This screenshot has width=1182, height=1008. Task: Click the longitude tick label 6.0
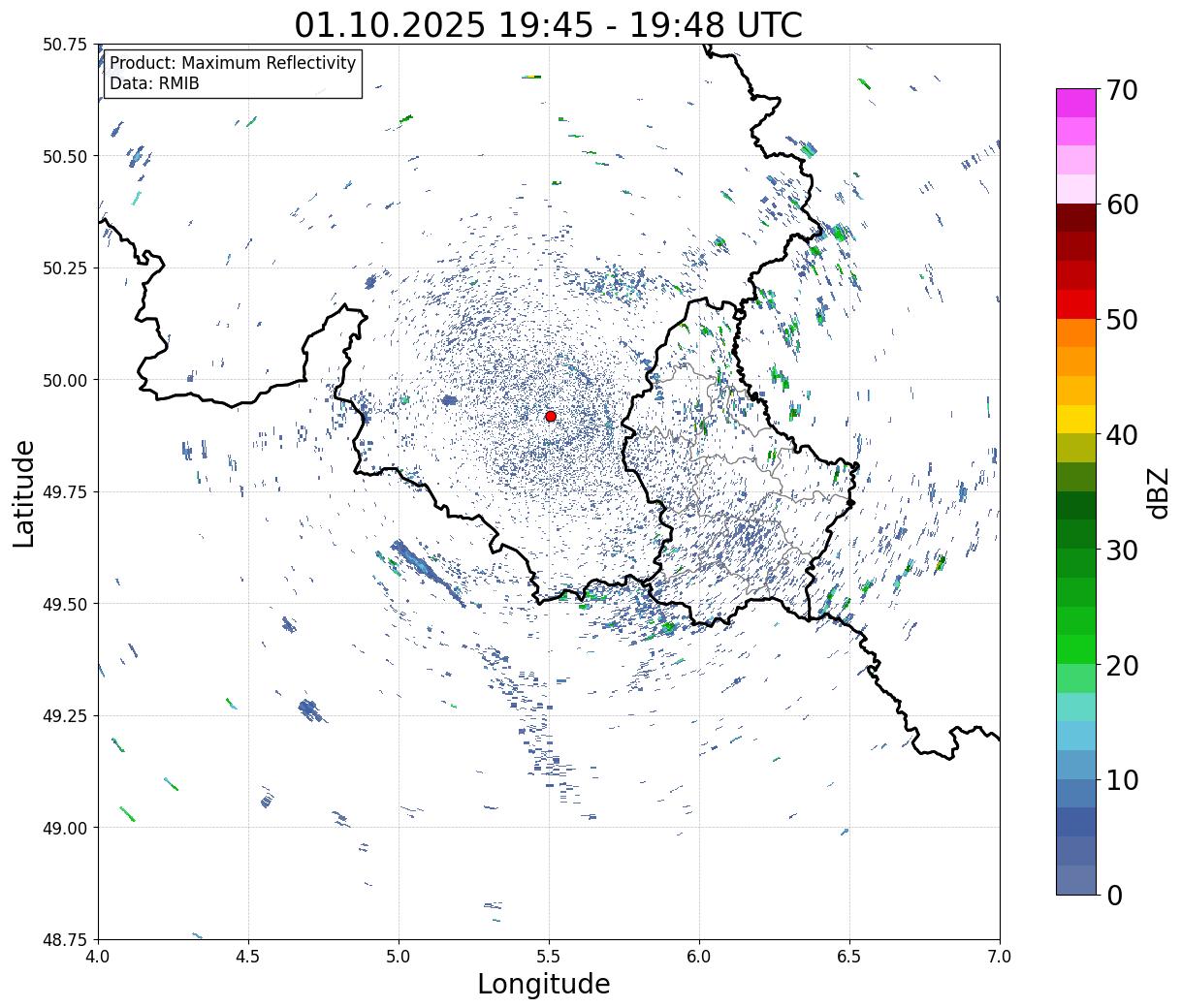tap(699, 956)
